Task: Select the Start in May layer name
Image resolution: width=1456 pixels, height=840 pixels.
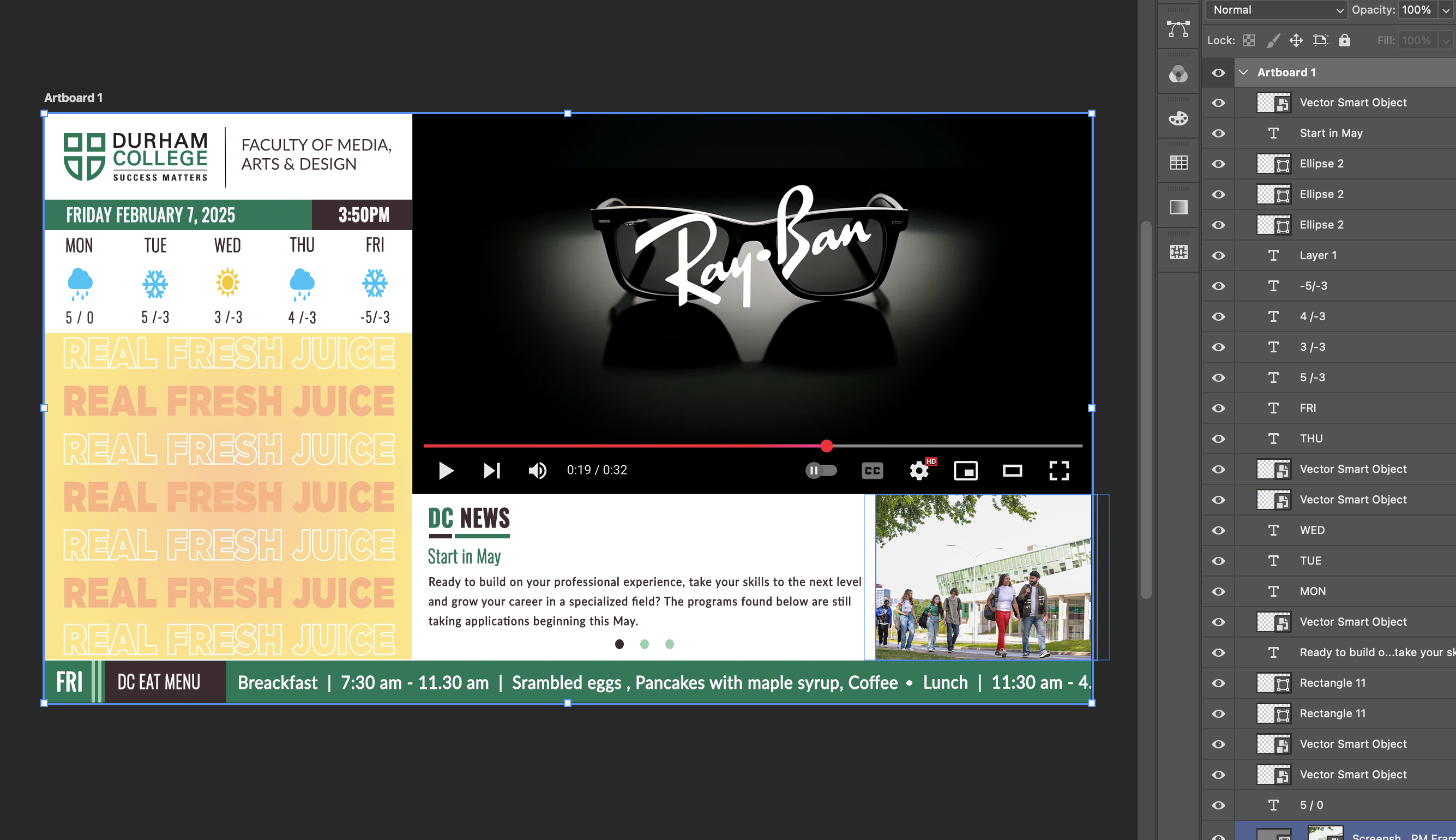Action: tap(1331, 133)
